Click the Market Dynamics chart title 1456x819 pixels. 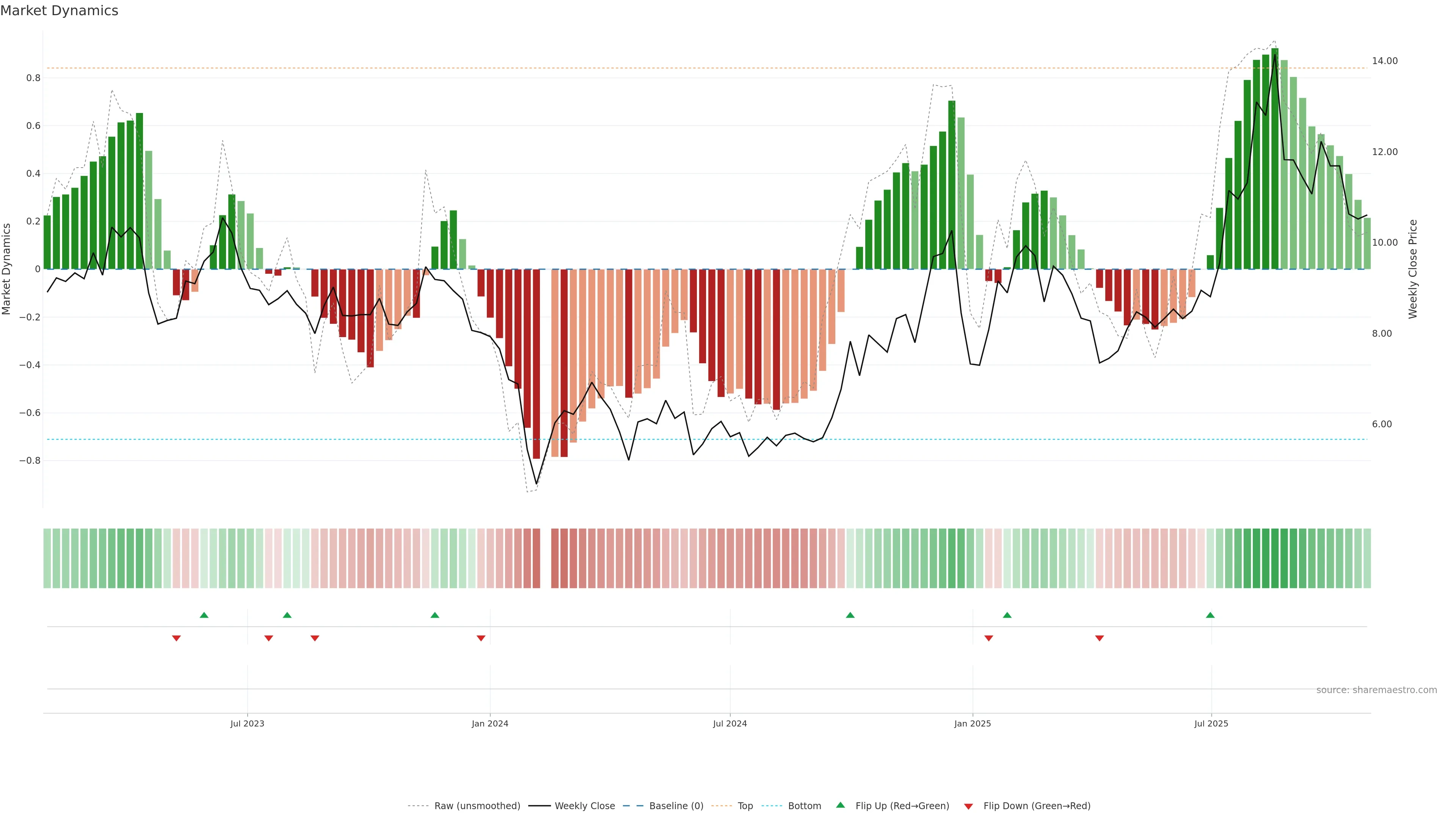pyautogui.click(x=60, y=11)
